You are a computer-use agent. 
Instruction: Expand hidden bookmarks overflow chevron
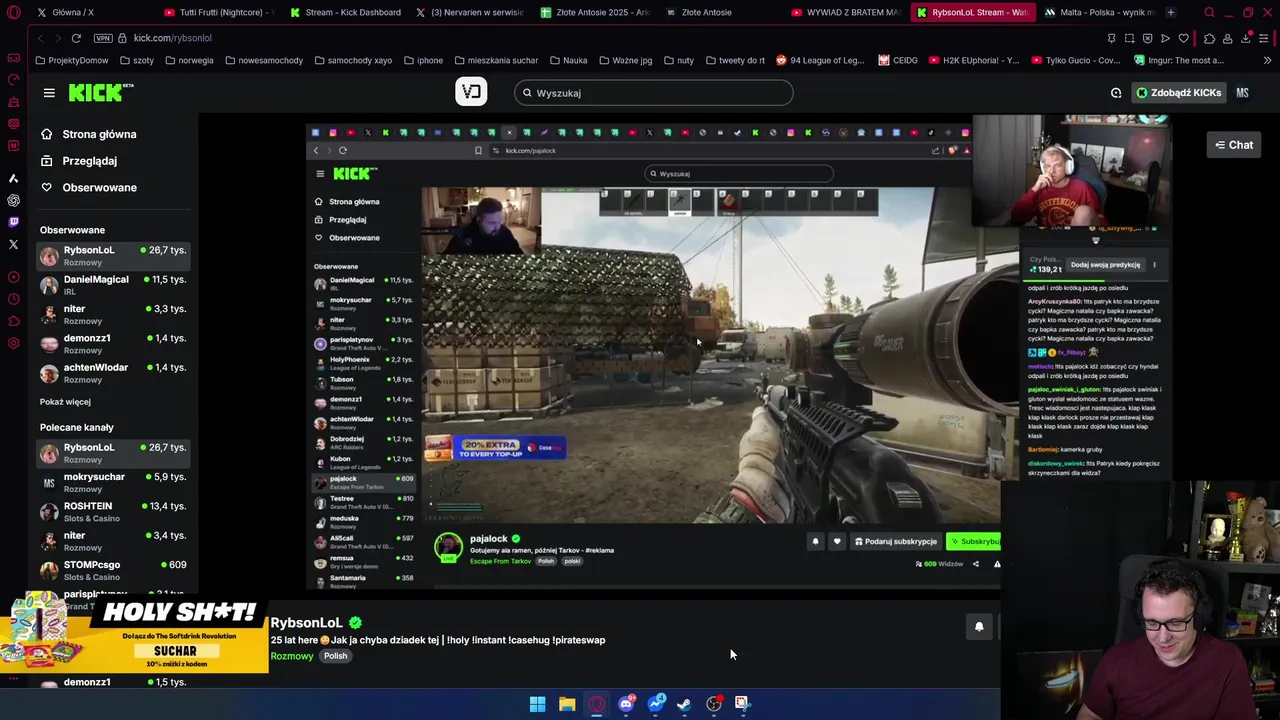tap(1268, 60)
